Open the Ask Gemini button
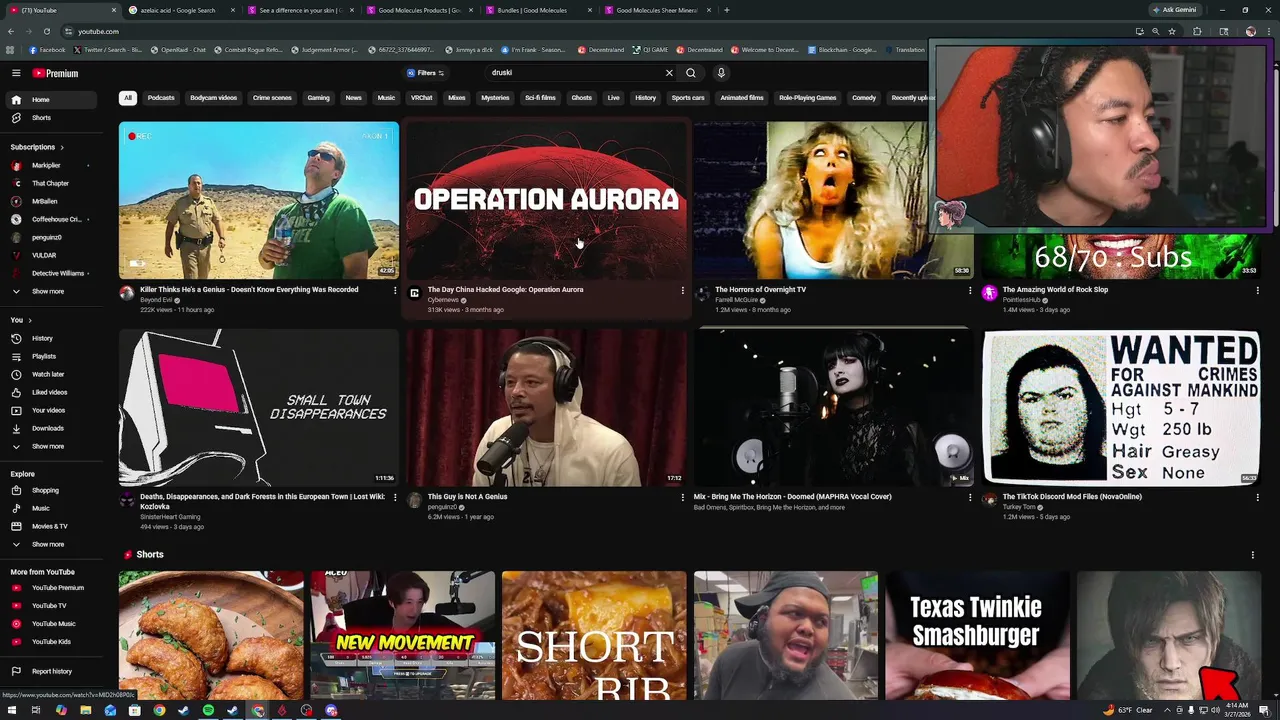Viewport: 1280px width, 720px height. 1174,10
